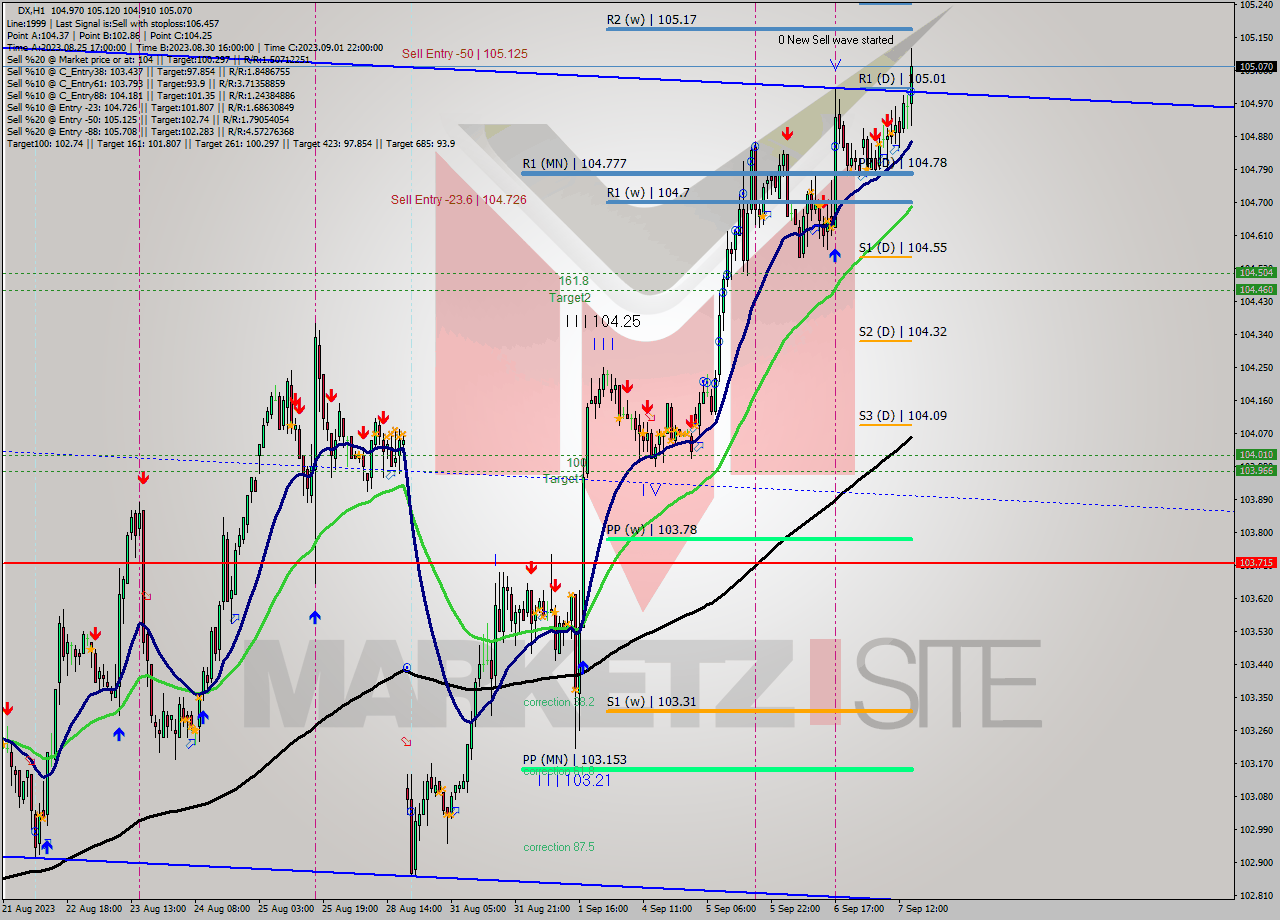Select the 'Target100: 102.74' targets line
Image resolution: width=1280 pixels, height=920 pixels.
tap(230, 143)
